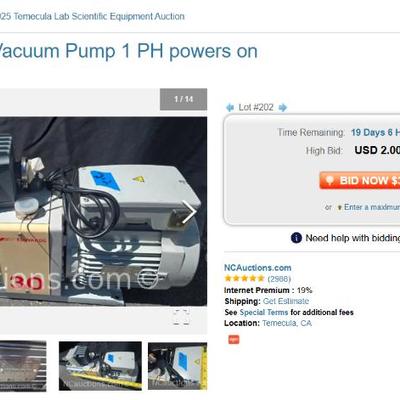Open Temecula Lab Scientific Equipment Auction breadcrumb
Image resolution: width=400 pixels, height=400 pixels.
click(92, 16)
